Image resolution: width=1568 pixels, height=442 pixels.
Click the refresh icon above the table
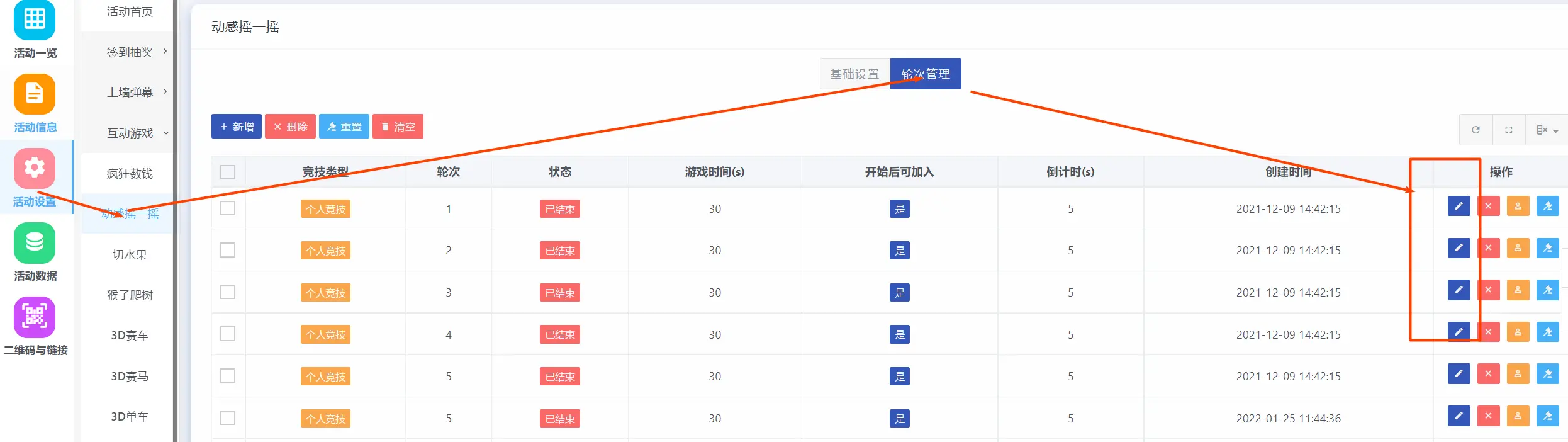pos(1476,130)
